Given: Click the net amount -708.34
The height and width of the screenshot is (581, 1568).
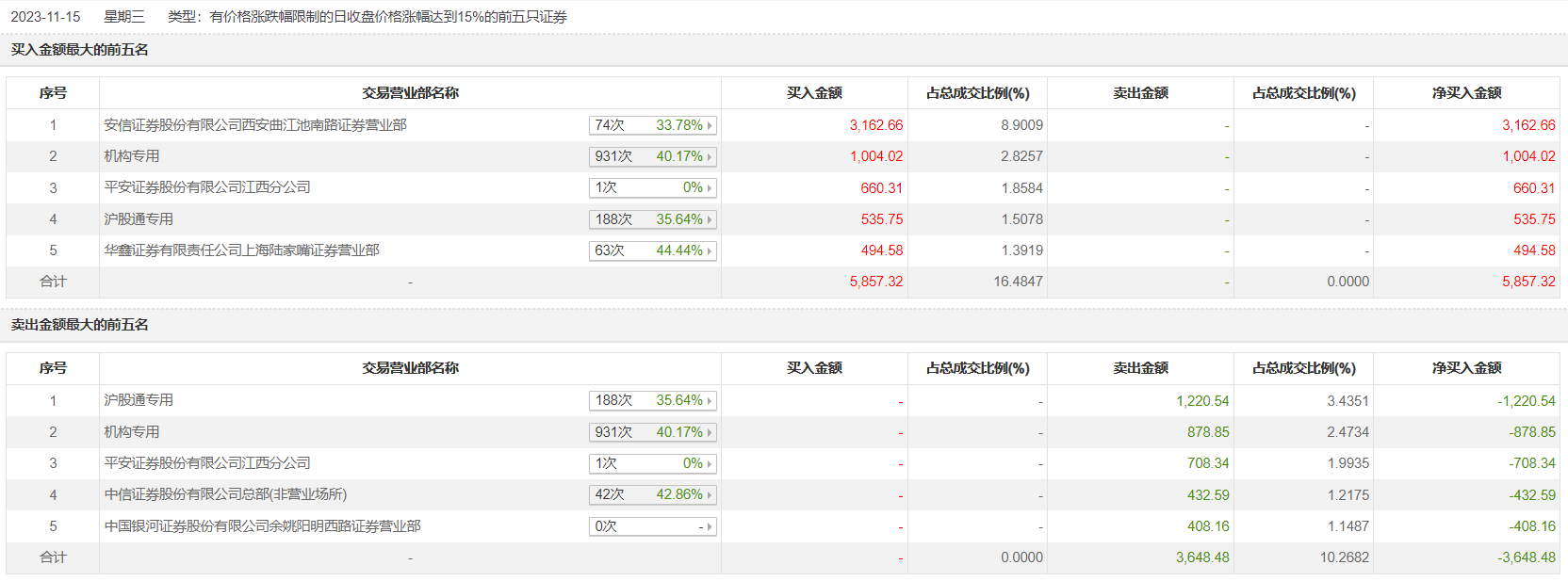Looking at the screenshot, I should pos(1532,463).
